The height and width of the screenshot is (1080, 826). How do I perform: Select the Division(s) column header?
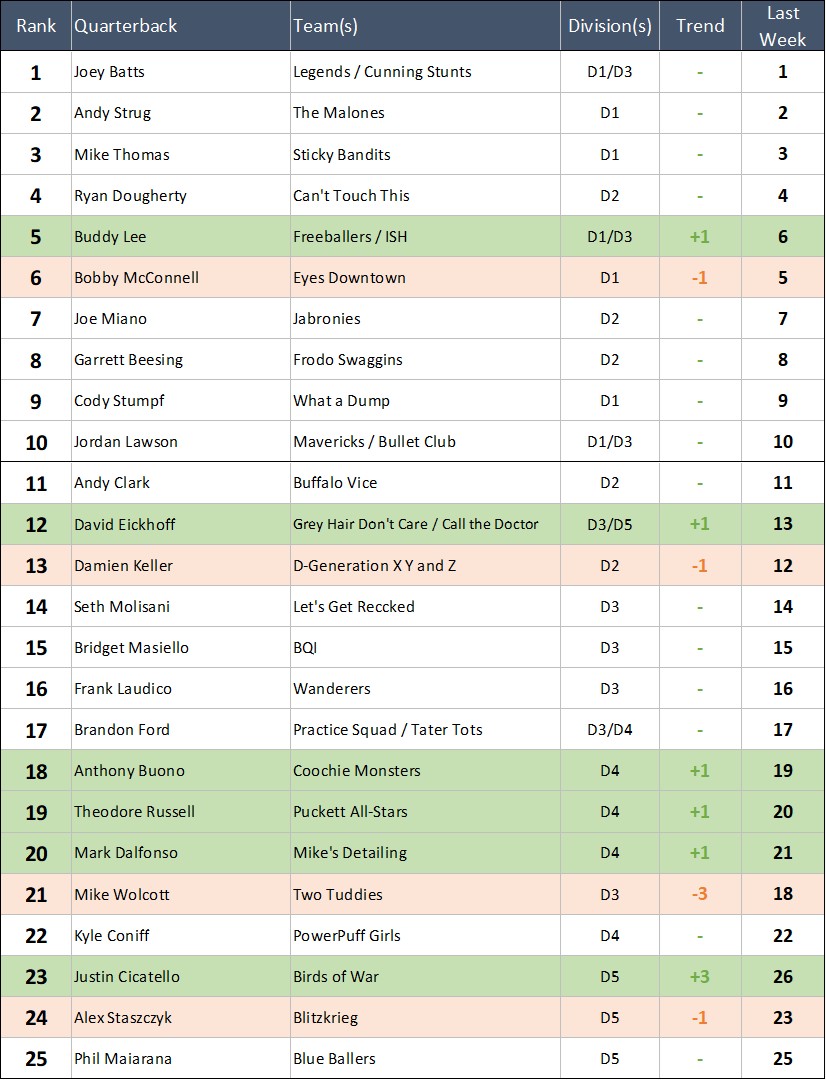click(x=610, y=25)
